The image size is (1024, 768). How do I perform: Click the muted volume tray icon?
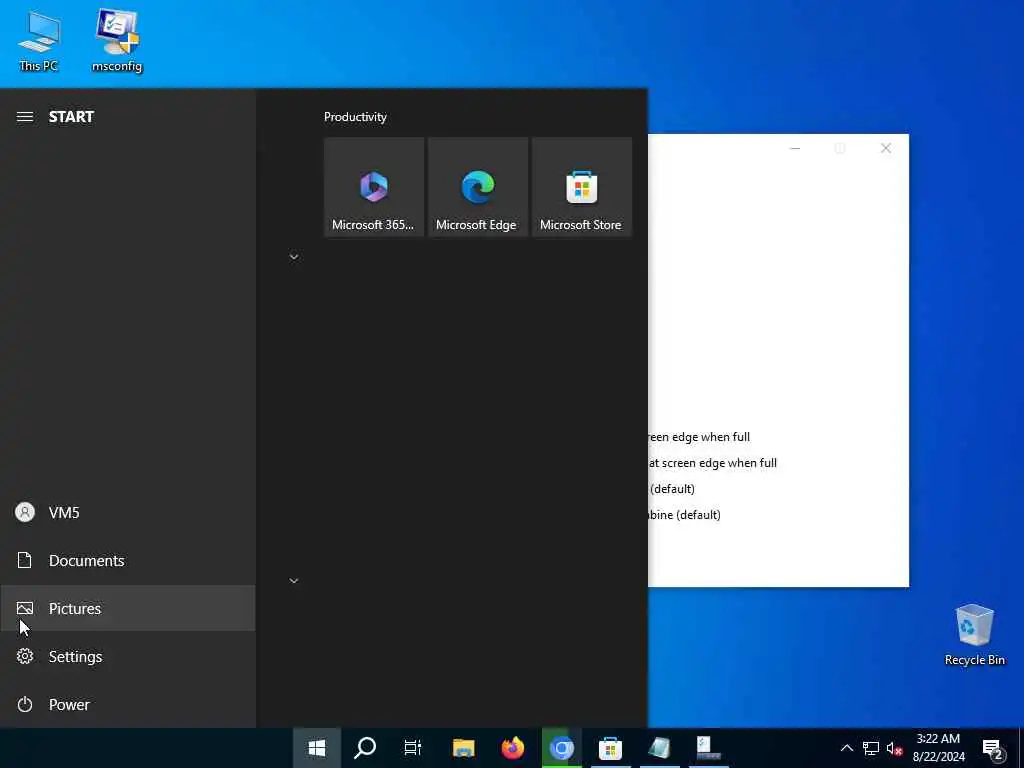click(x=895, y=748)
